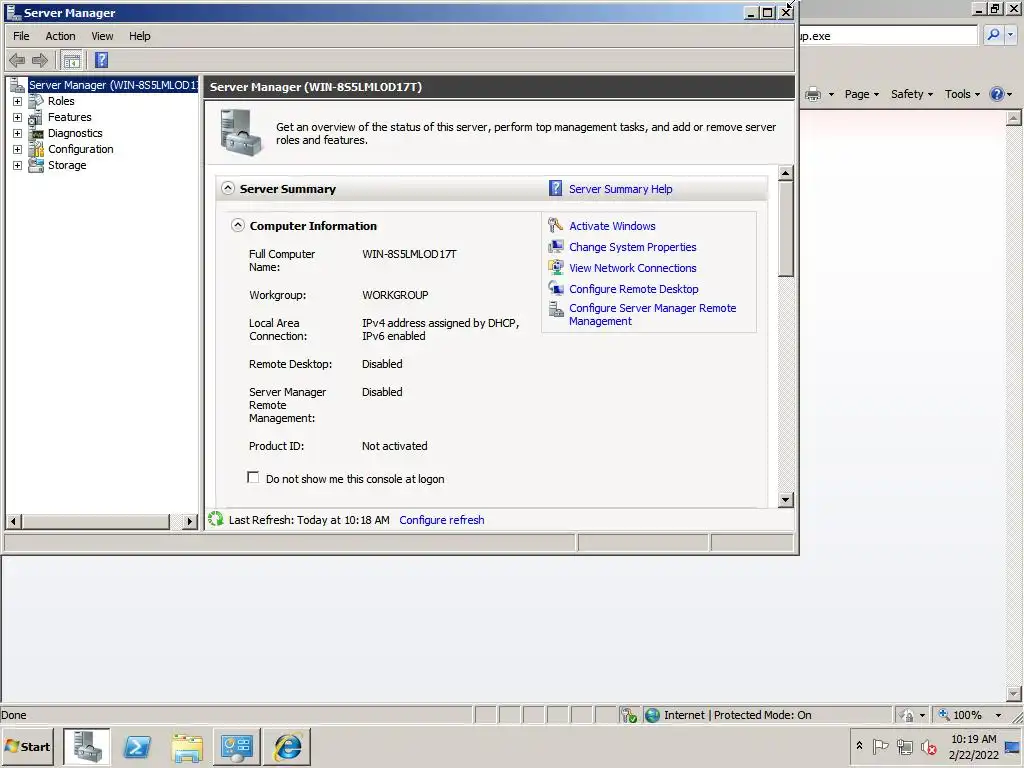Select the Server Manager root tree node
The height and width of the screenshot is (768, 1024).
tap(112, 85)
